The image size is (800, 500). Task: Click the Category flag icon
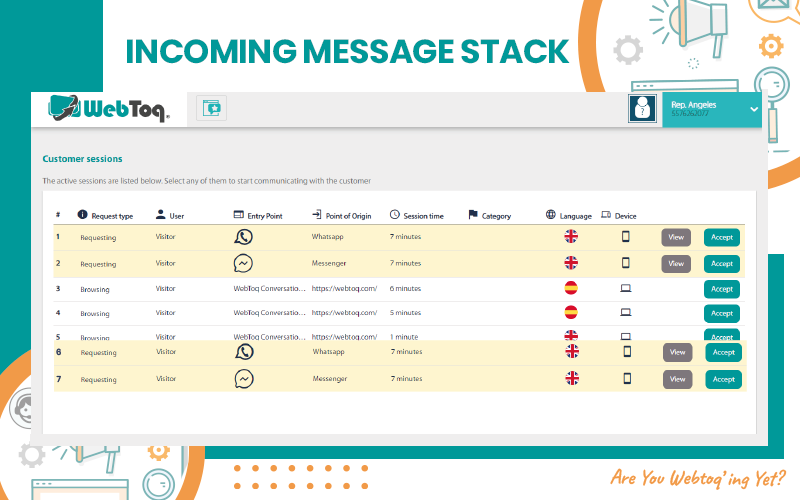[472, 215]
